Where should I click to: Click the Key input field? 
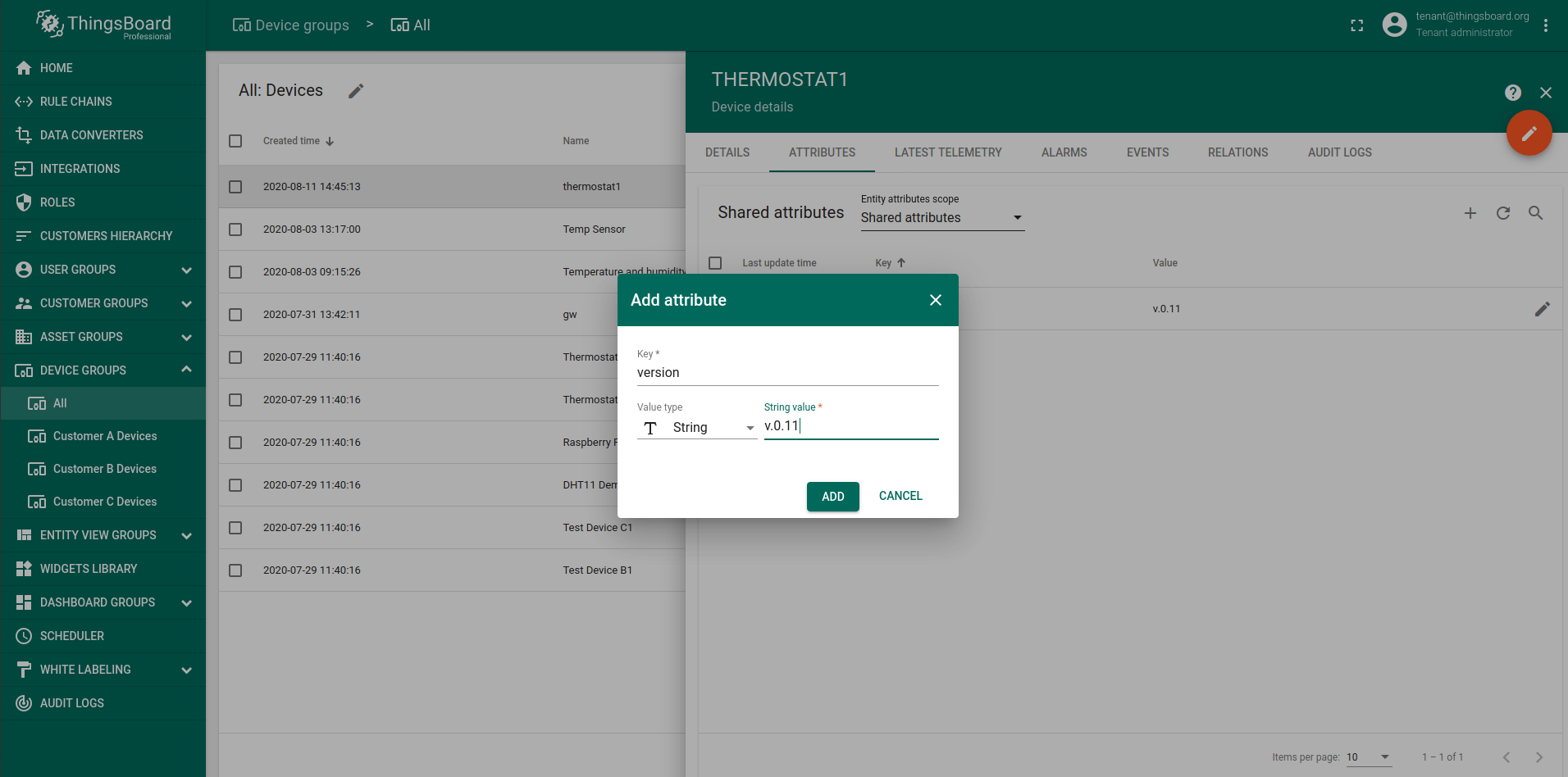[788, 373]
